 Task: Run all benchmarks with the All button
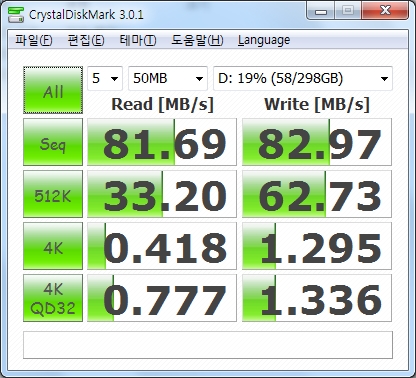pyautogui.click(x=53, y=90)
